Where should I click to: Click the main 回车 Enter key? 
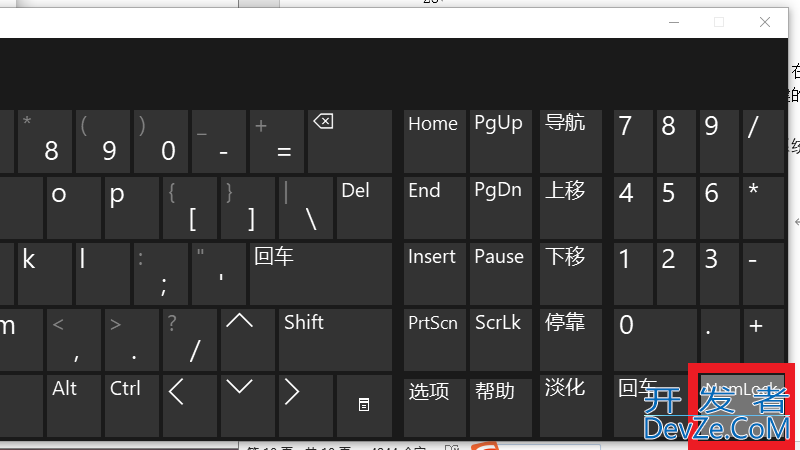[x=321, y=274]
